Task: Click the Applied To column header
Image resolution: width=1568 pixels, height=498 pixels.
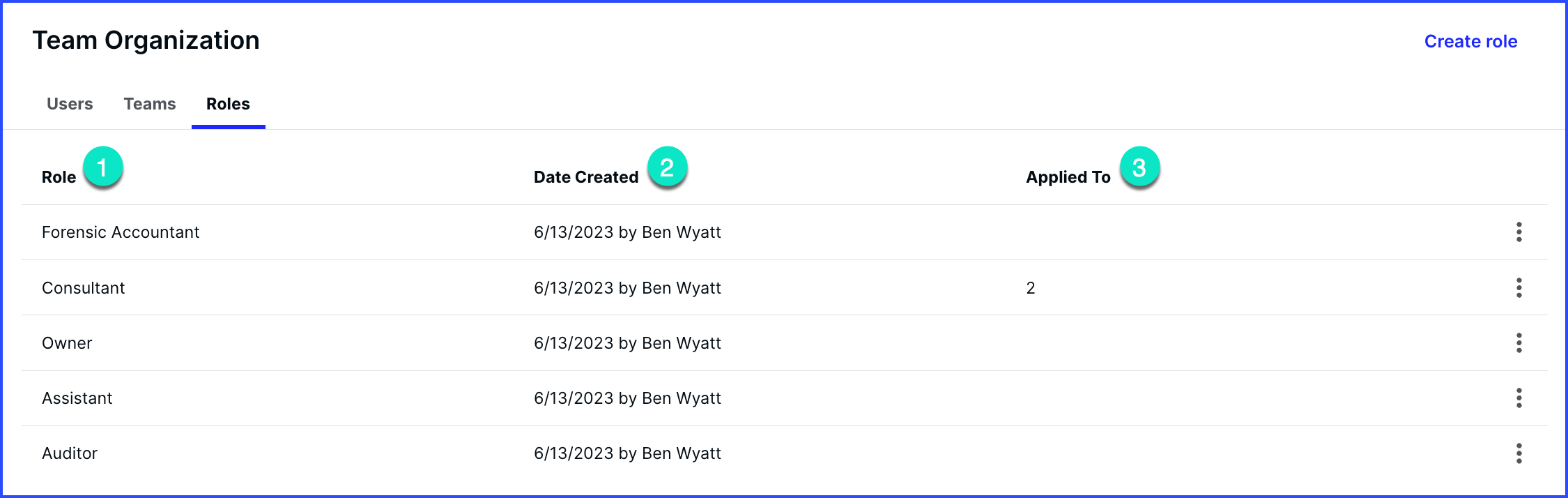Action: [x=1068, y=177]
